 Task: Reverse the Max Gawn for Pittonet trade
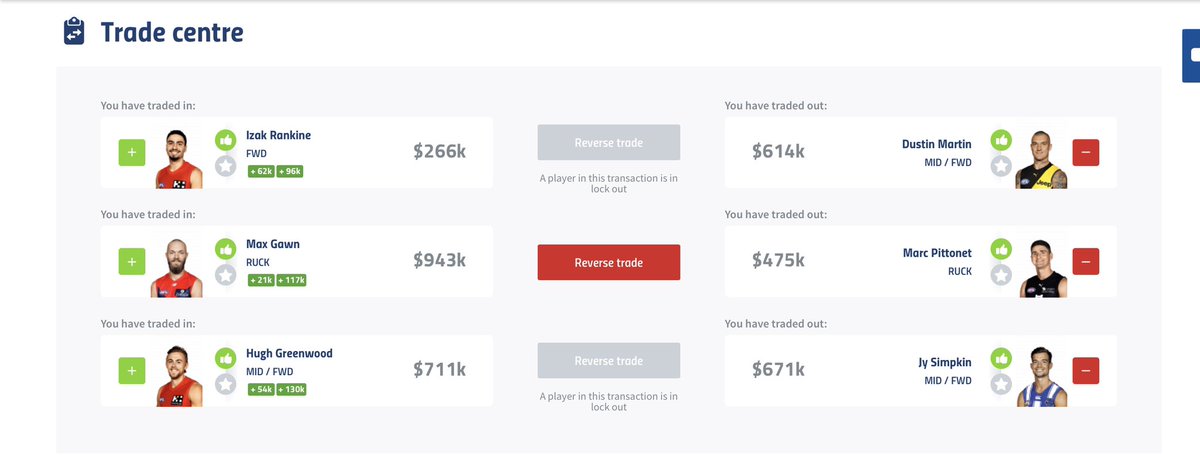point(608,262)
